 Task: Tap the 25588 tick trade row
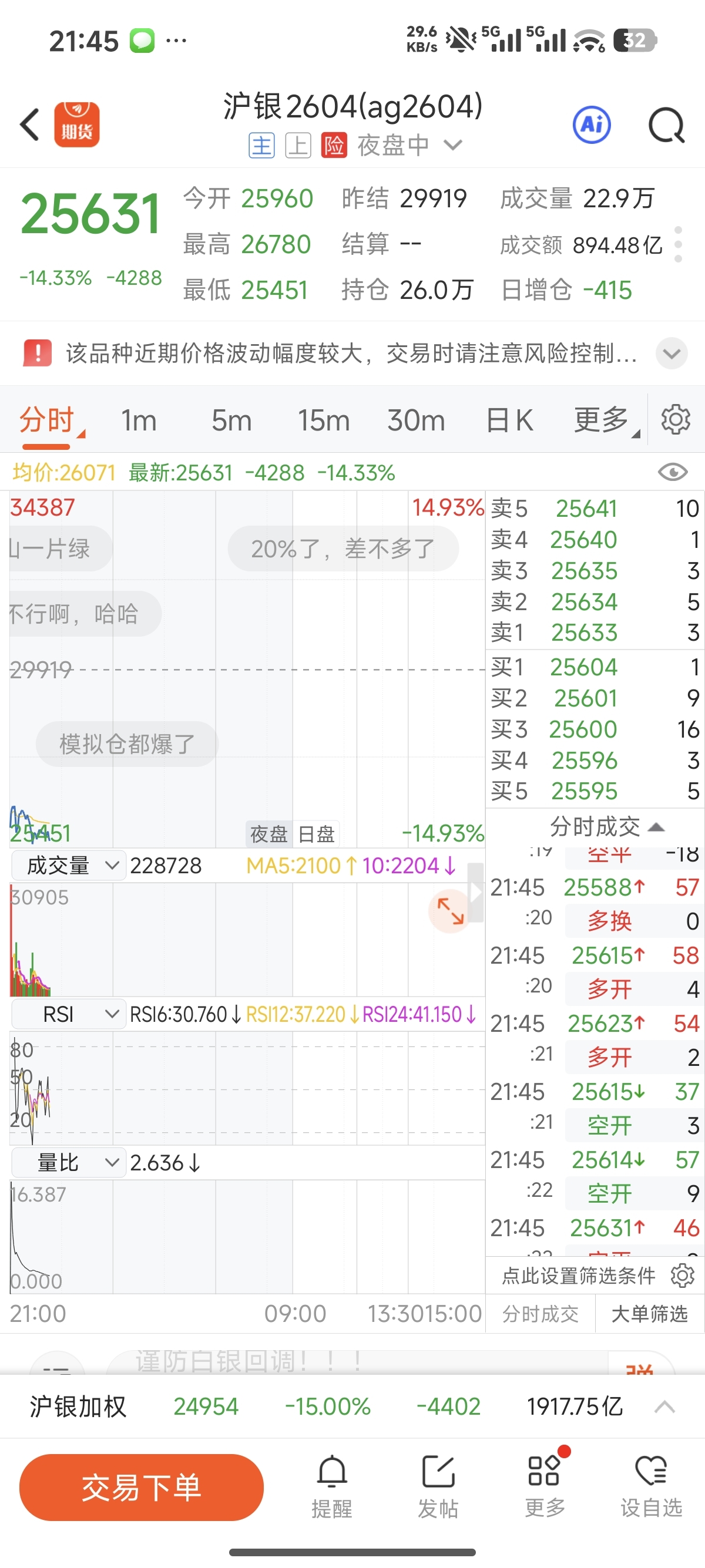595,904
